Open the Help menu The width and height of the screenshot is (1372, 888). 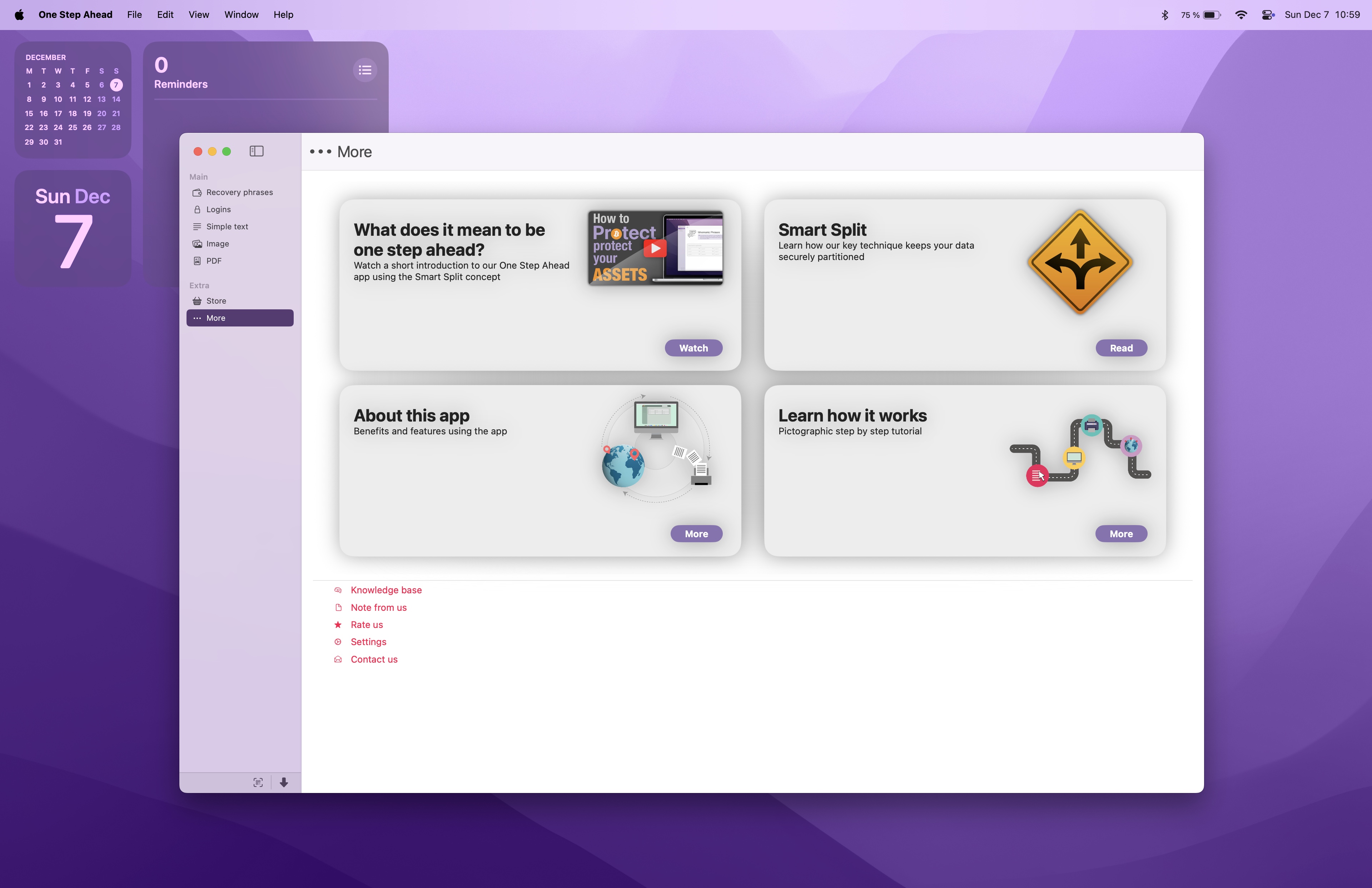point(283,14)
